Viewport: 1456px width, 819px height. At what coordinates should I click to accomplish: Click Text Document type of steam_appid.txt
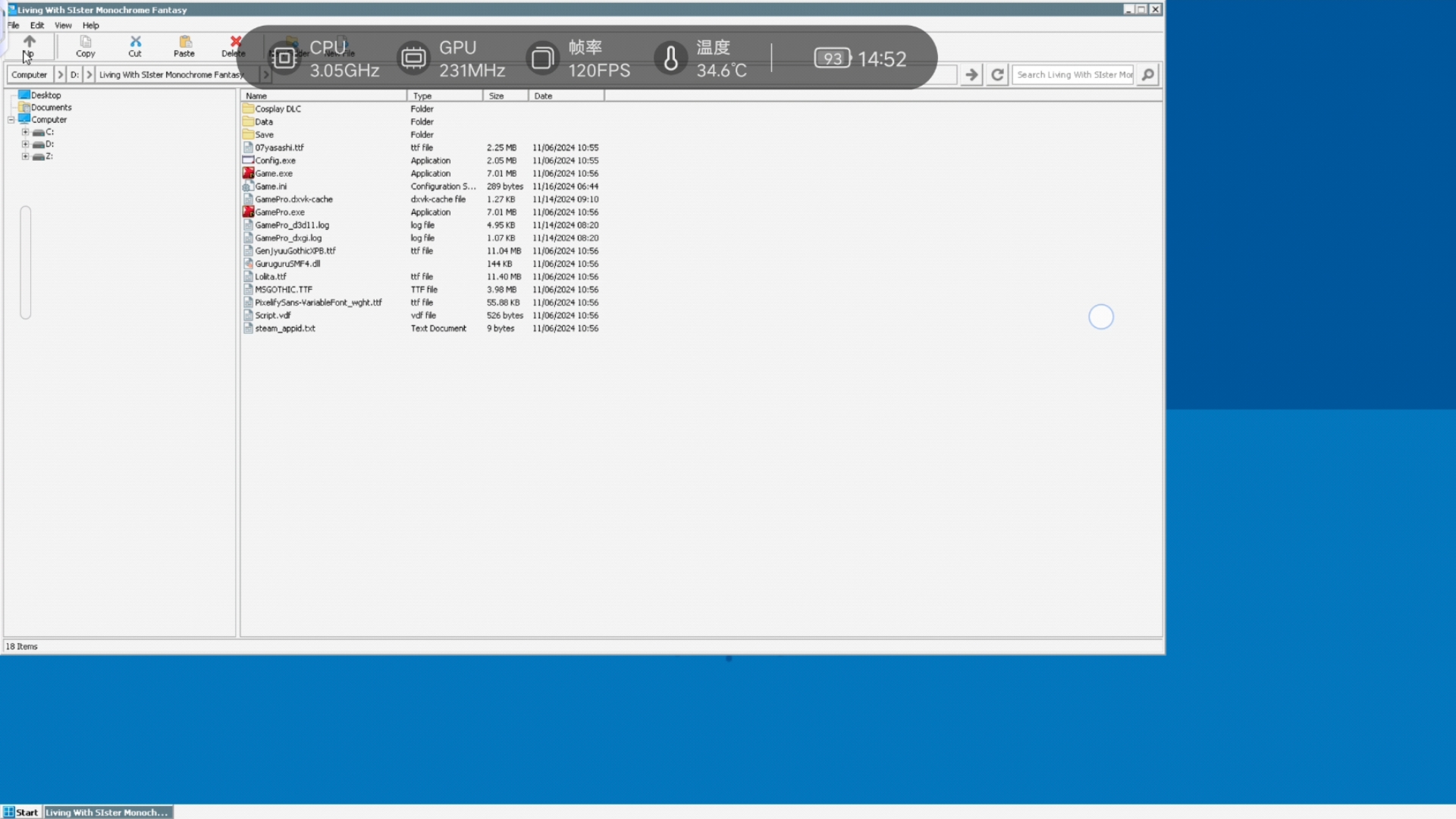click(438, 328)
